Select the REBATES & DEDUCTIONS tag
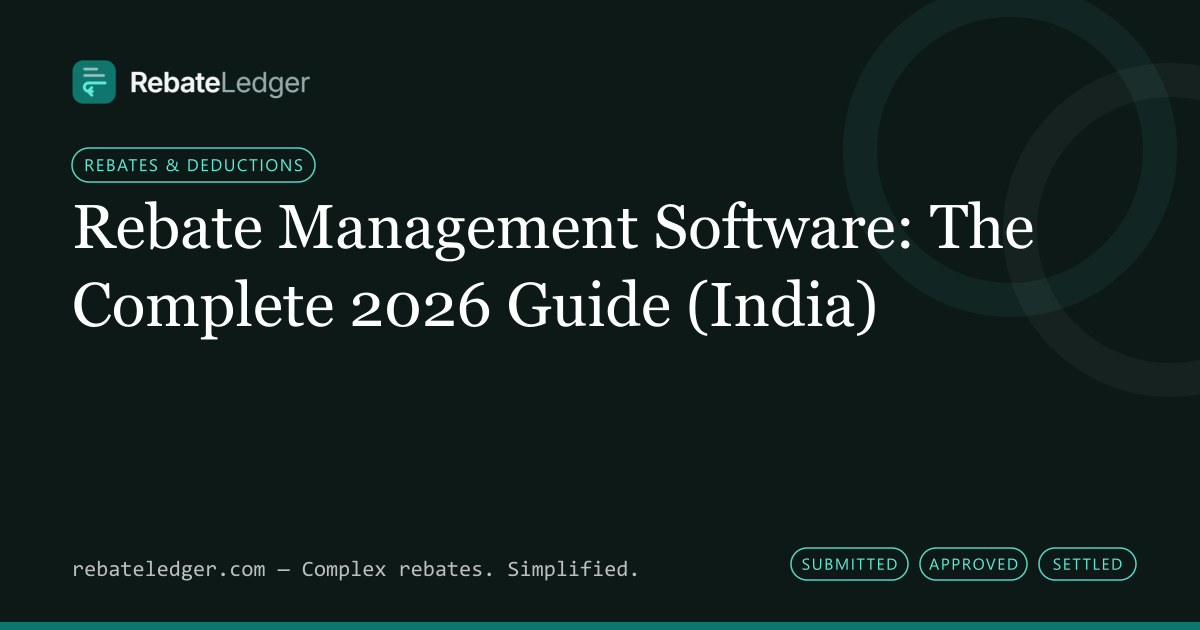This screenshot has height=630, width=1200. point(194,165)
